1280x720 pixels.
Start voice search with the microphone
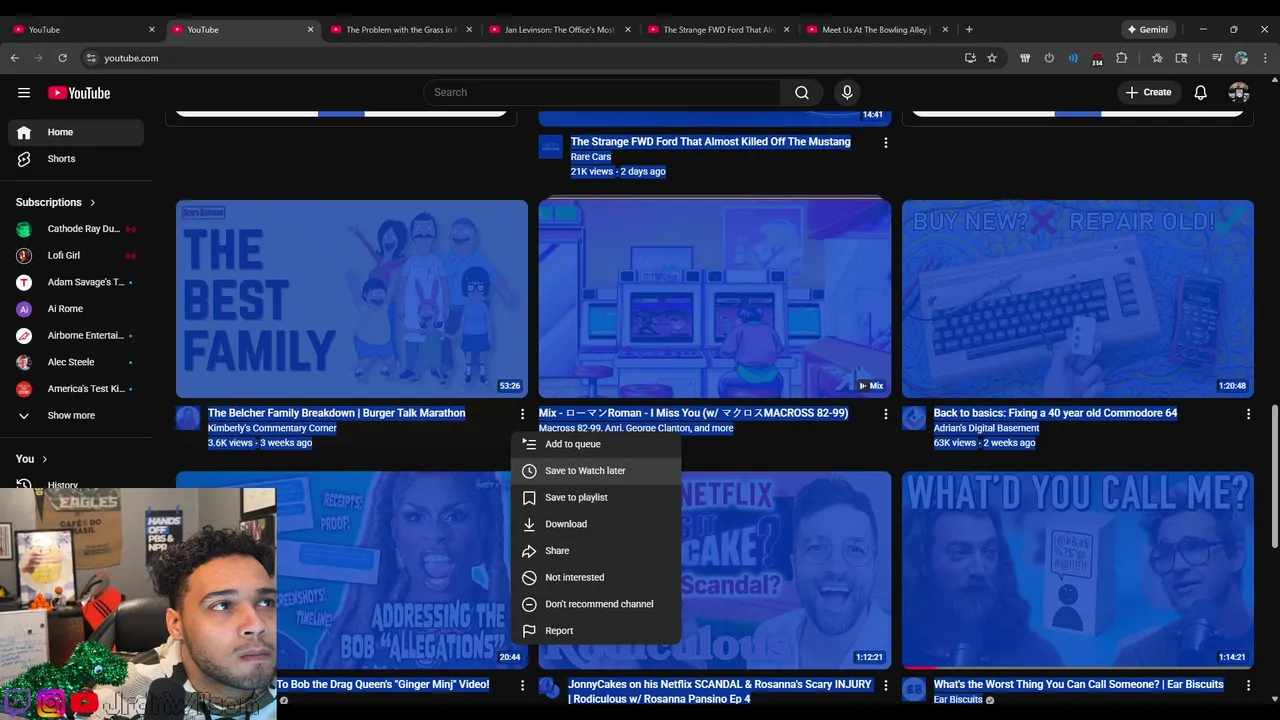[x=847, y=93]
